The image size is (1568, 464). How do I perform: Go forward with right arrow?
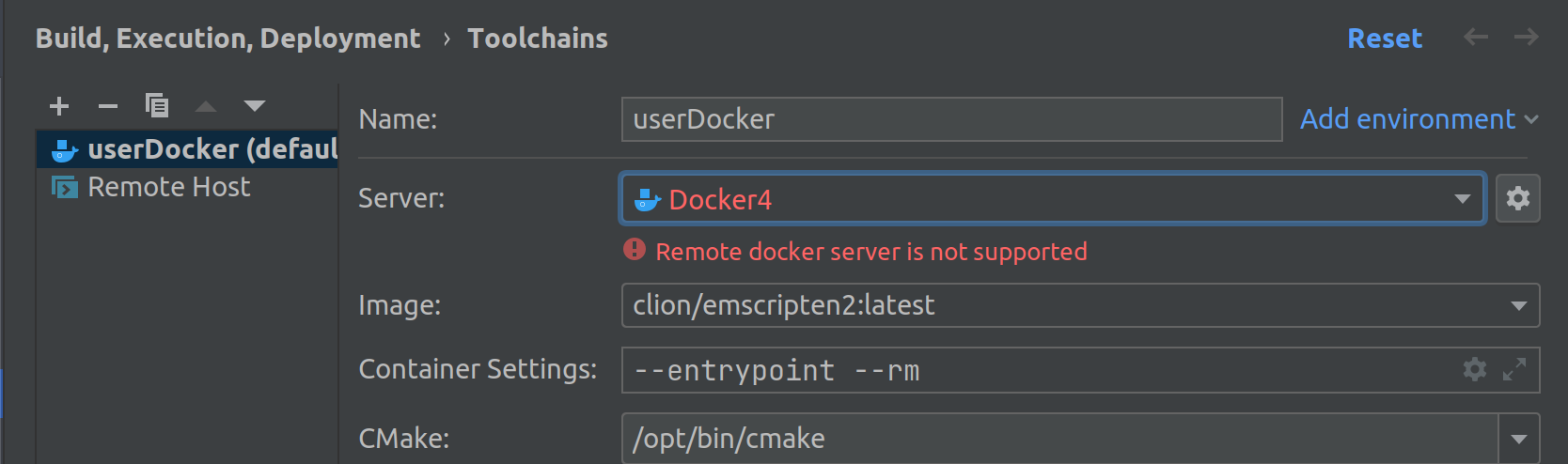[x=1526, y=37]
